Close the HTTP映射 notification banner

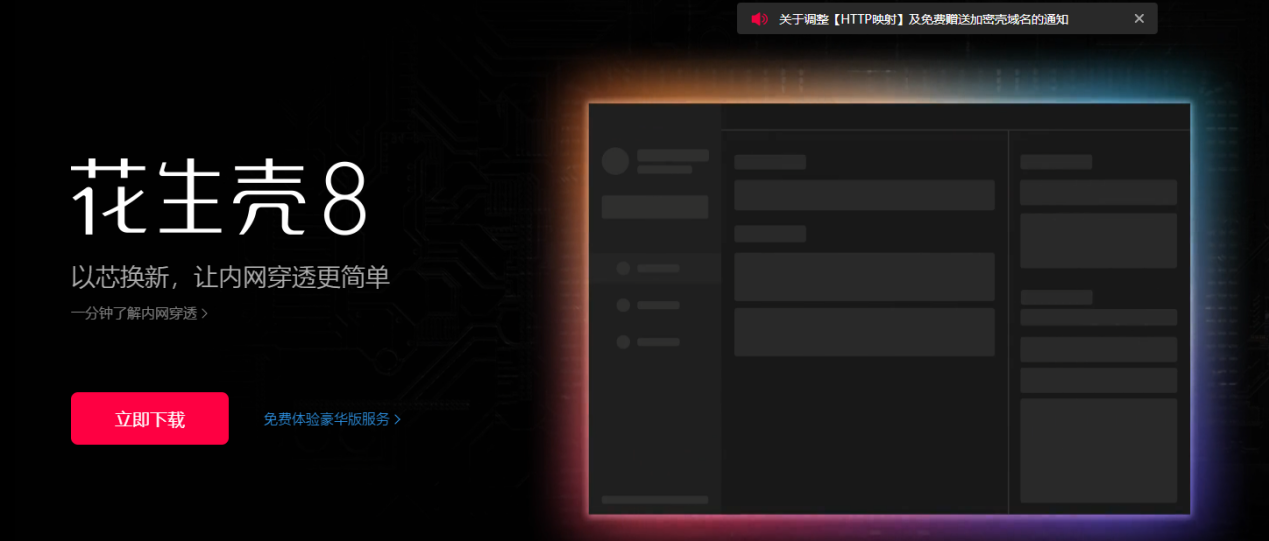pos(1139,19)
